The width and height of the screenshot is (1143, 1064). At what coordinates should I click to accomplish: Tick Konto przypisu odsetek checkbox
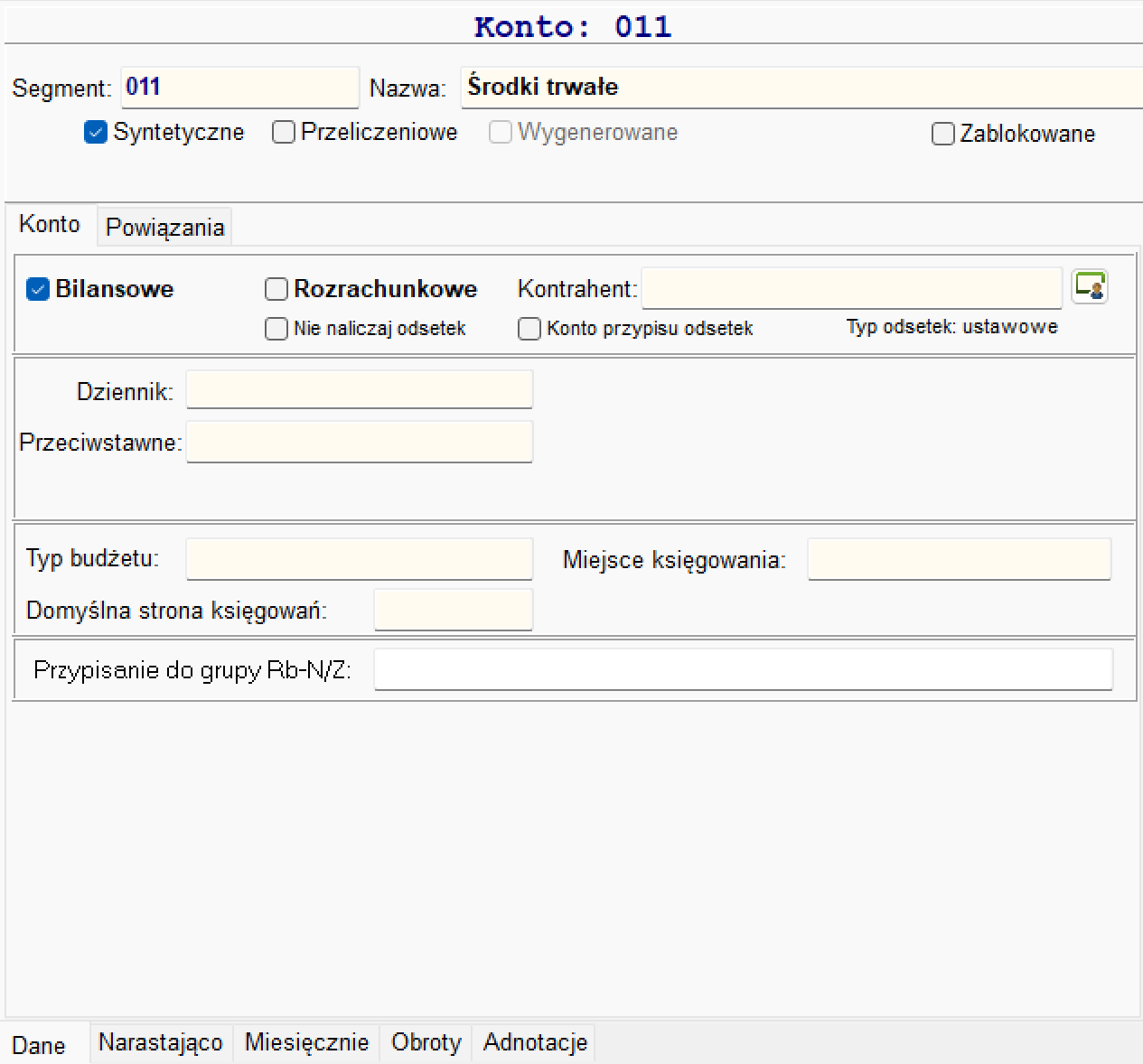click(529, 329)
